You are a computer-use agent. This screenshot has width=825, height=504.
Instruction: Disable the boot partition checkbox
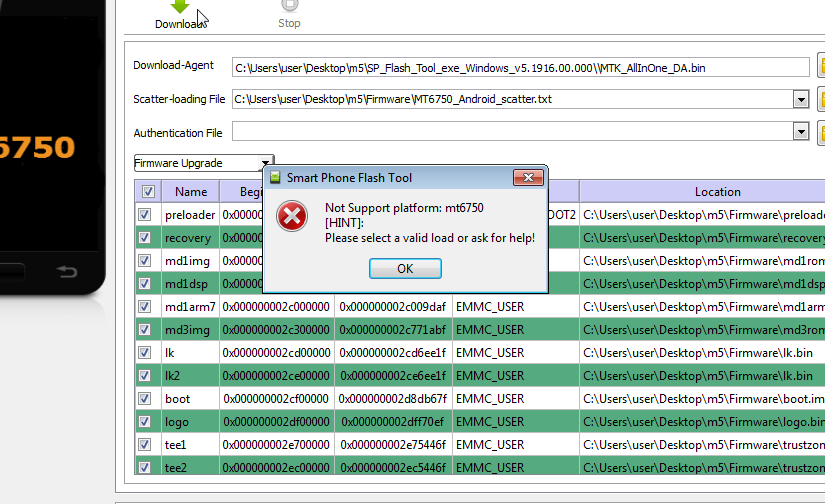145,399
